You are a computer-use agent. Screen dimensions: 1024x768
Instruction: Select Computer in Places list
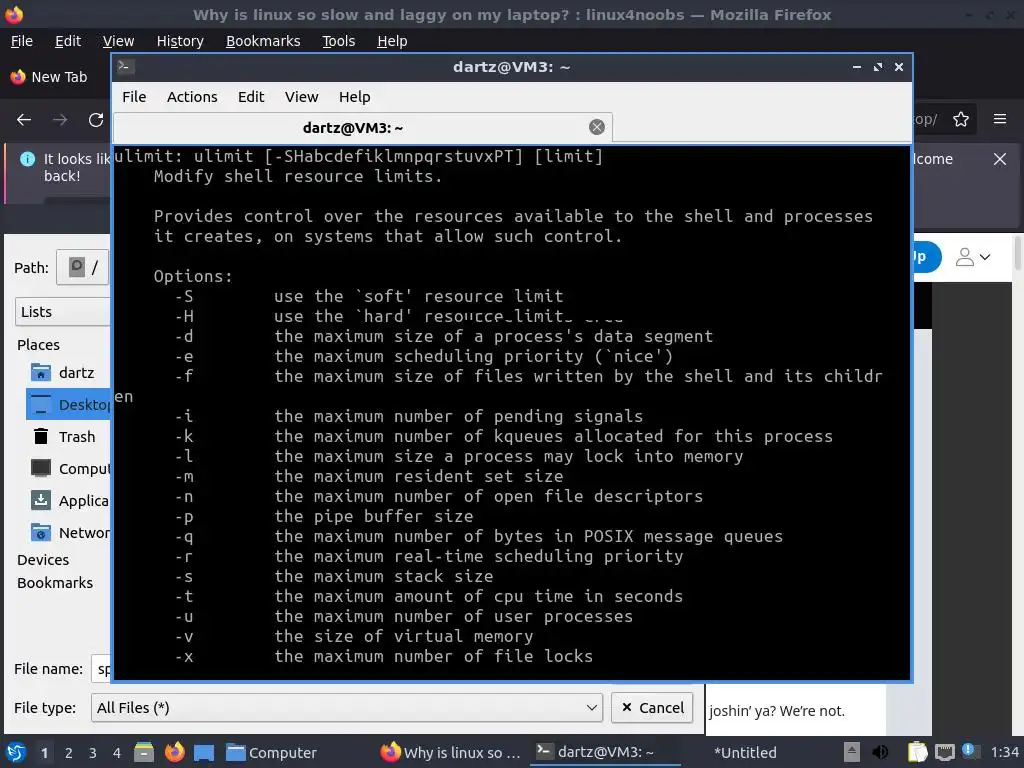(x=69, y=469)
